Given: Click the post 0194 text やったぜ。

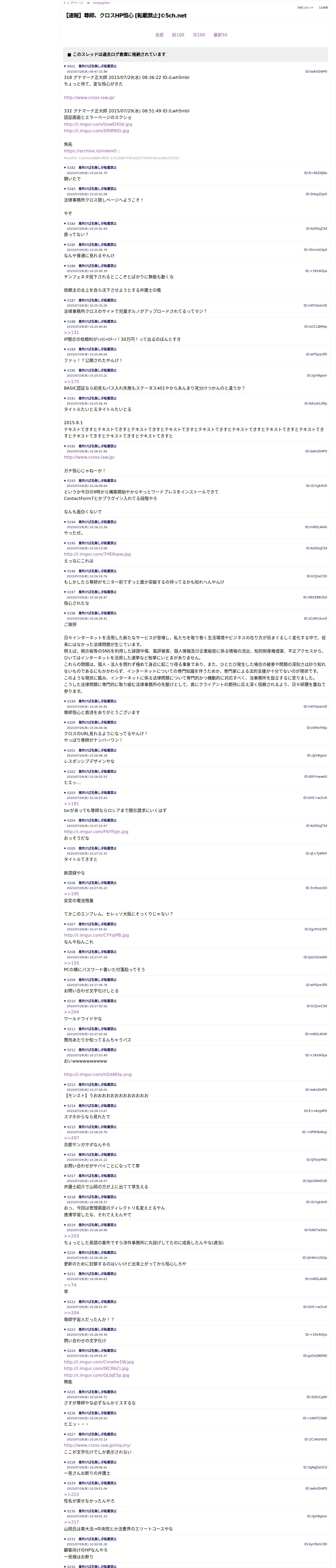Looking at the screenshot, I should pyautogui.click(x=74, y=533).
